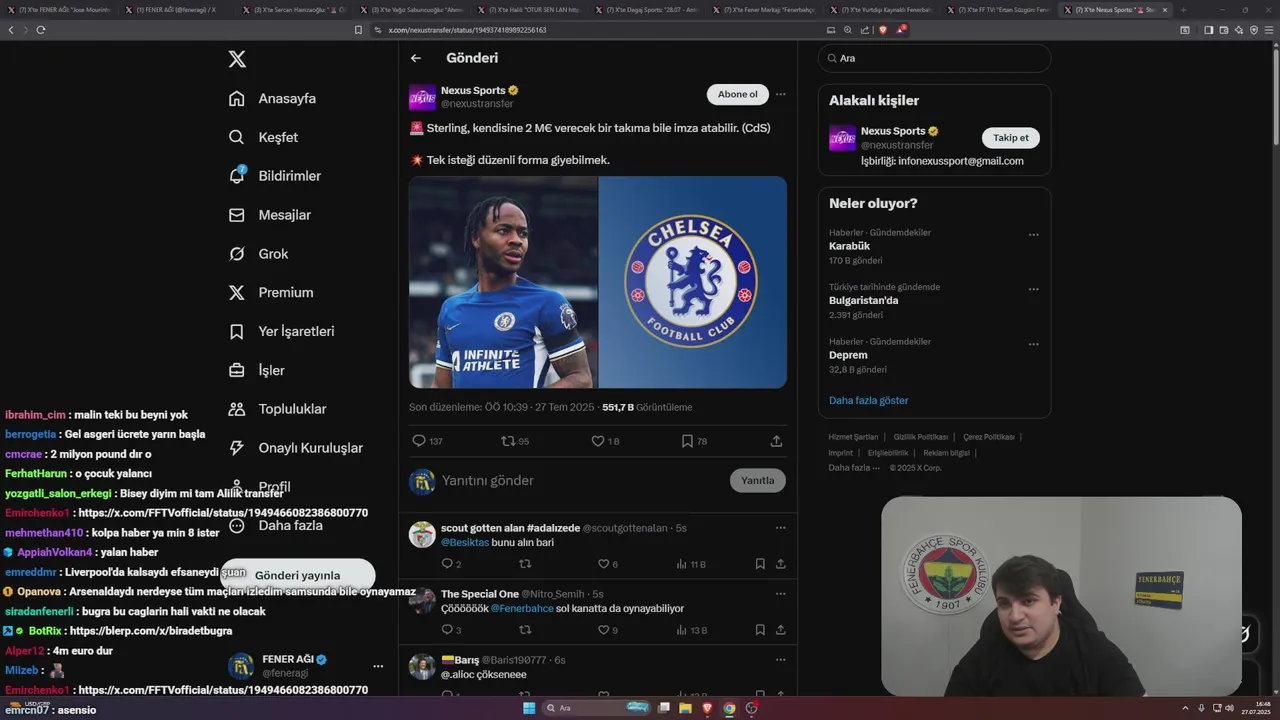
Task: Click the share icon on the main post
Action: point(776,441)
